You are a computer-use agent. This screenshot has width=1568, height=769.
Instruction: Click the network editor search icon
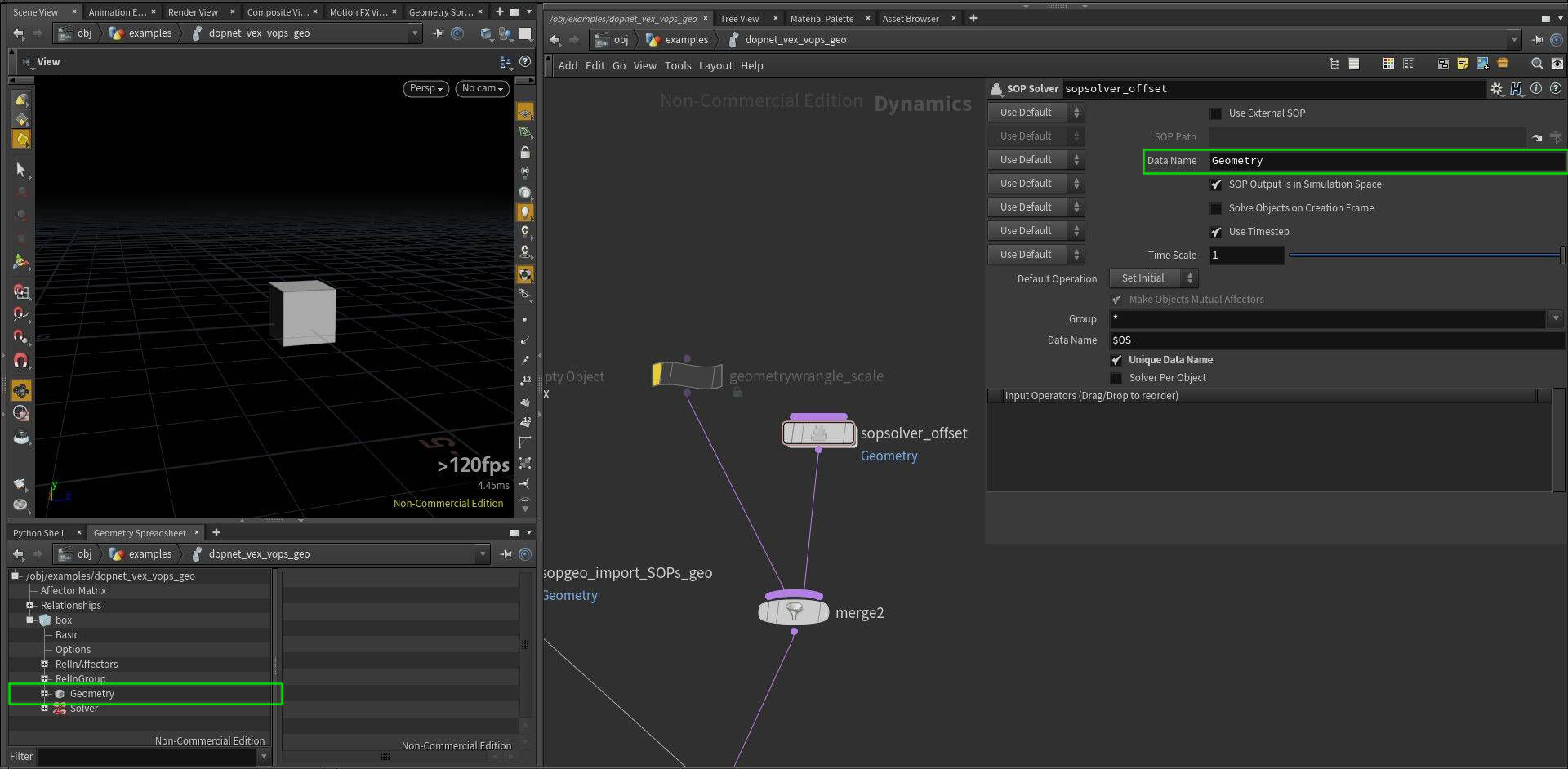tap(1537, 64)
